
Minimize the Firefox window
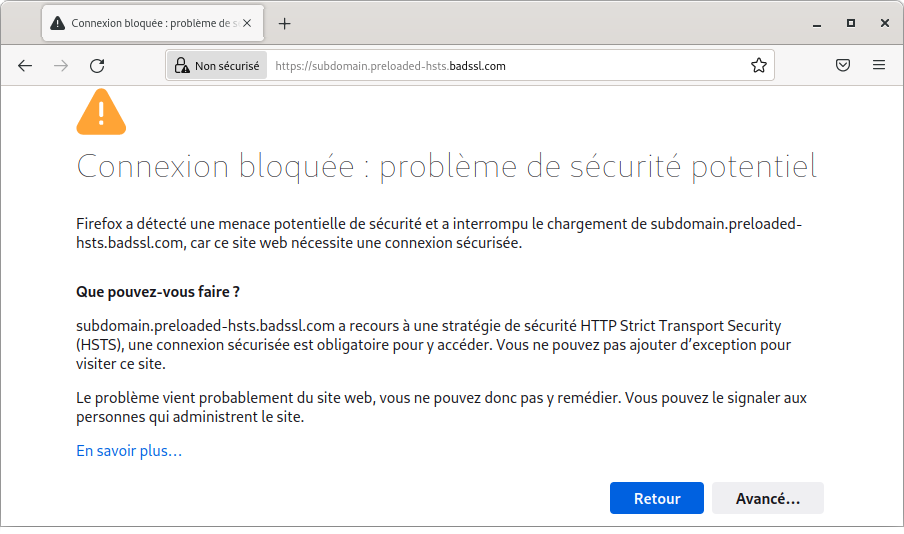pyautogui.click(x=818, y=23)
